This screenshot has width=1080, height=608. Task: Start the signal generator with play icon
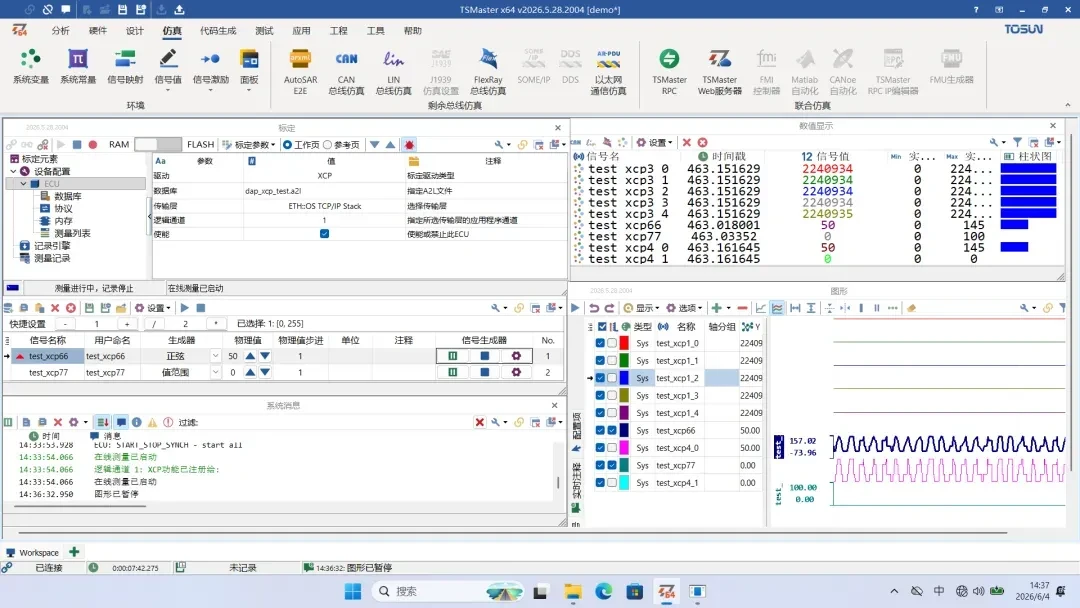tap(185, 308)
